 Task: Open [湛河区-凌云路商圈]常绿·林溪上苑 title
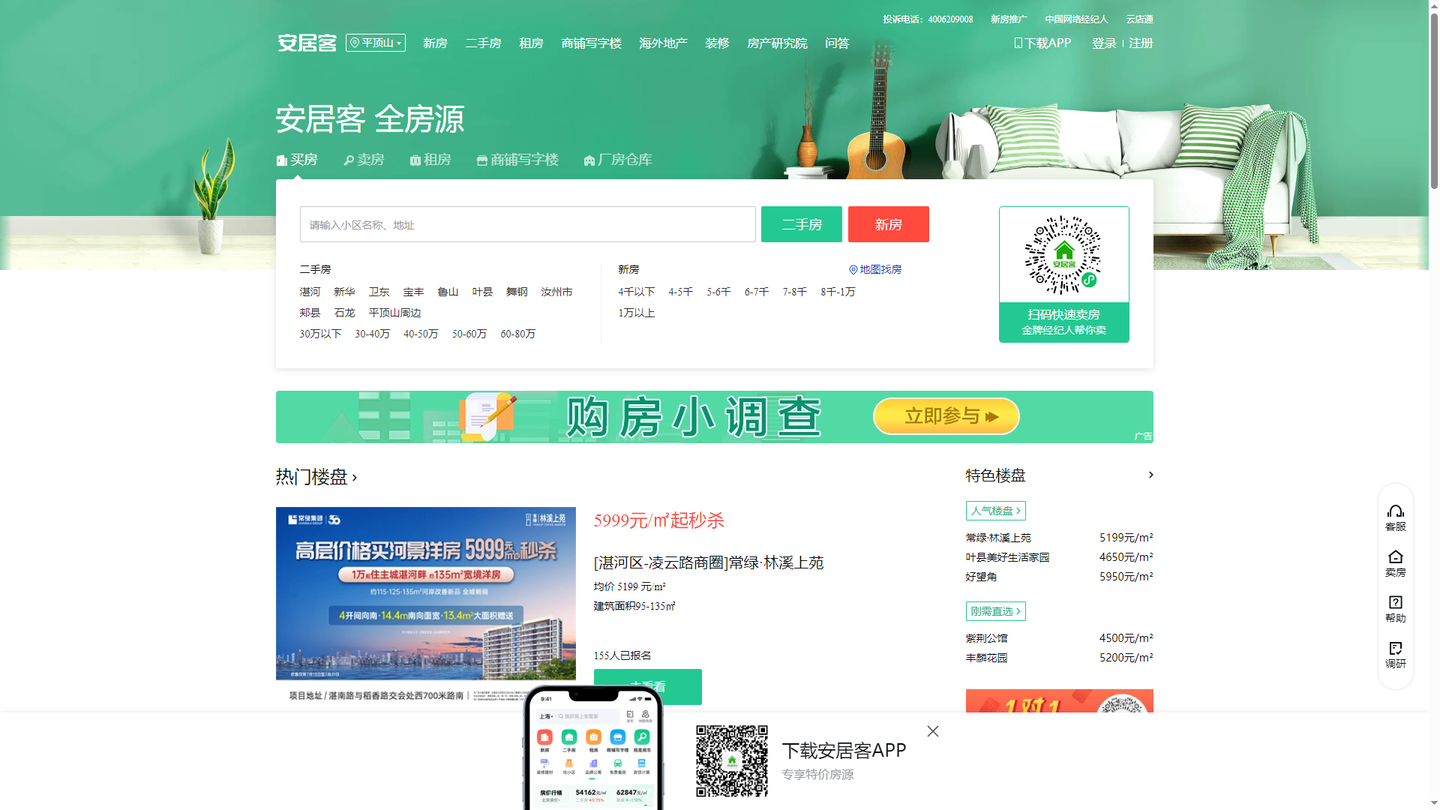[x=709, y=562]
